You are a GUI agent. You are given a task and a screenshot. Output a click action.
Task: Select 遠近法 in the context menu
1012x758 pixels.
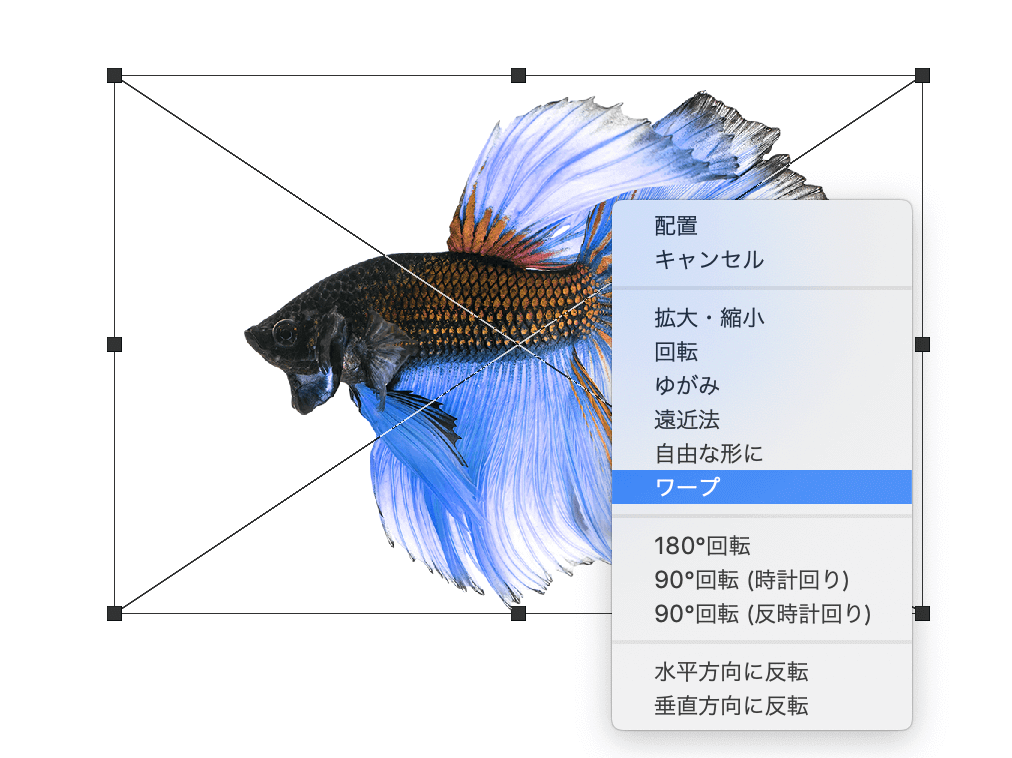(x=762, y=420)
